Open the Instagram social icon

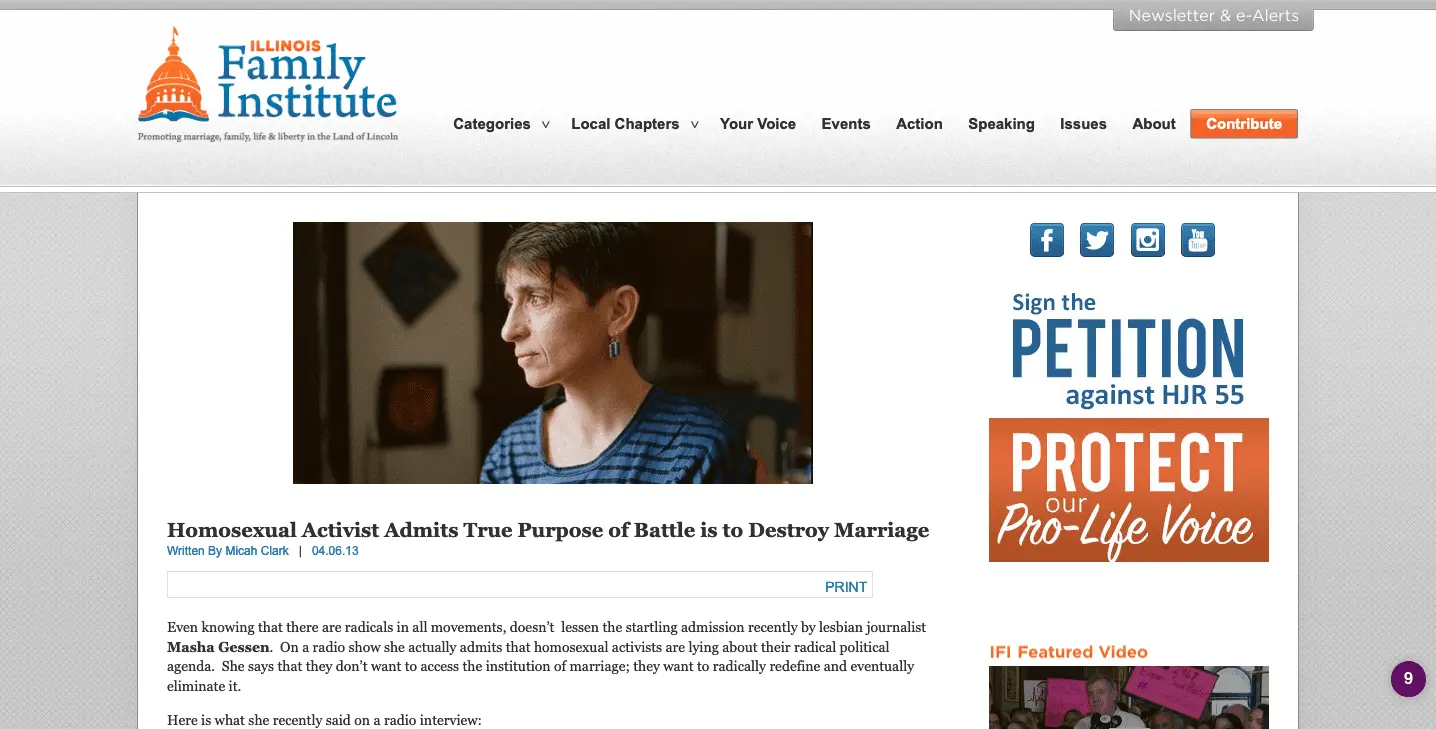click(x=1148, y=240)
